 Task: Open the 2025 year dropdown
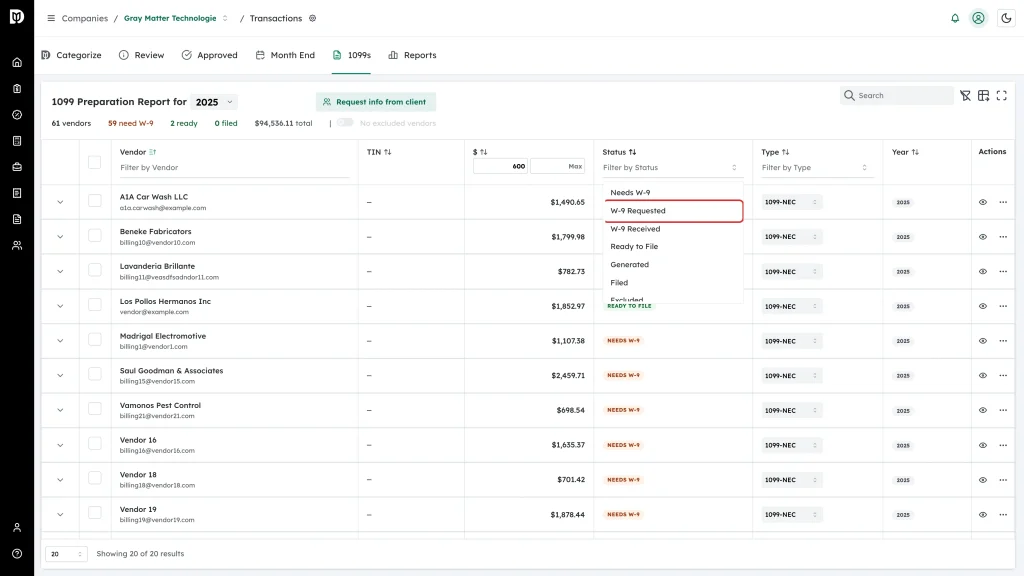(214, 102)
